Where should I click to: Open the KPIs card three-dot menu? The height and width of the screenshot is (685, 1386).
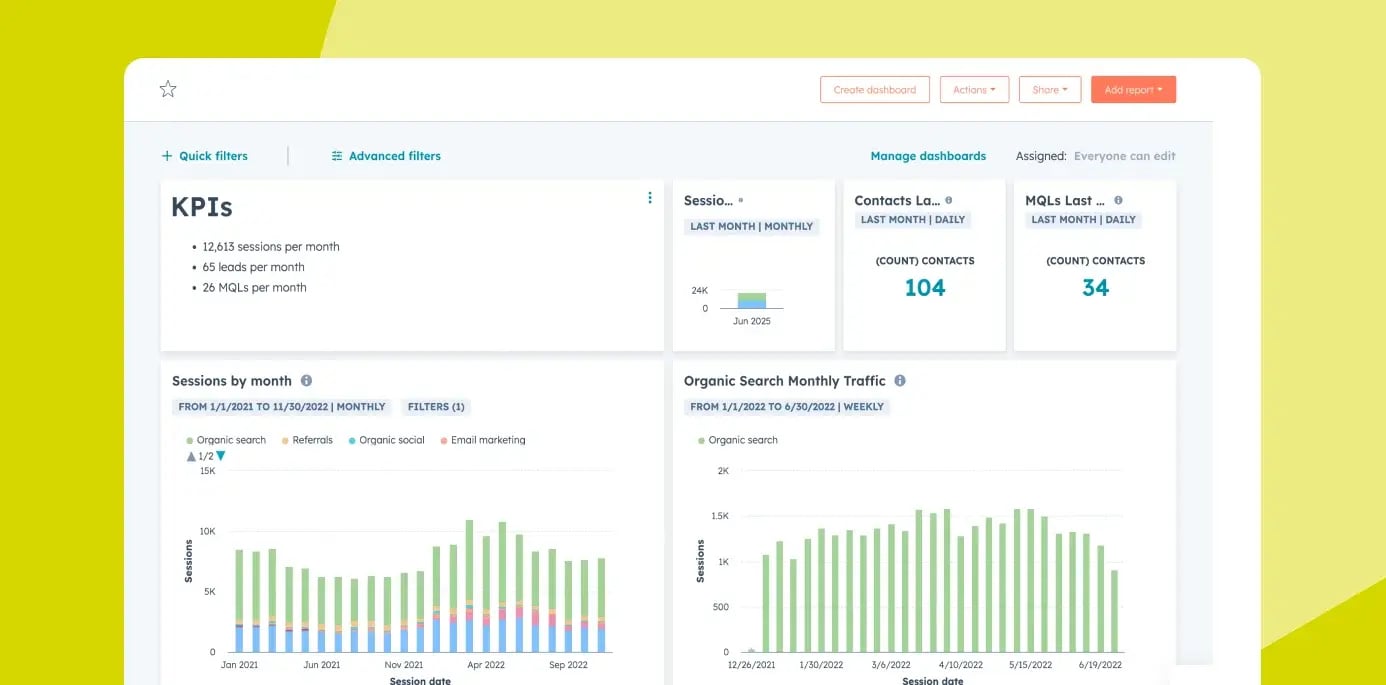coord(650,198)
